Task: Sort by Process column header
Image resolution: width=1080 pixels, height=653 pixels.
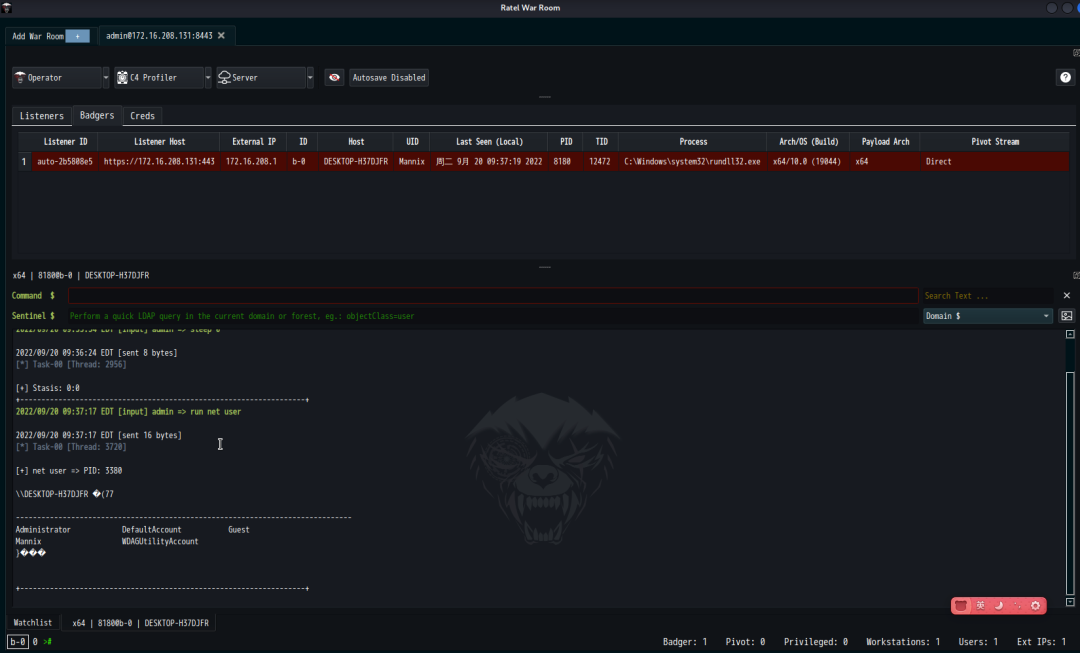Action: (x=693, y=141)
